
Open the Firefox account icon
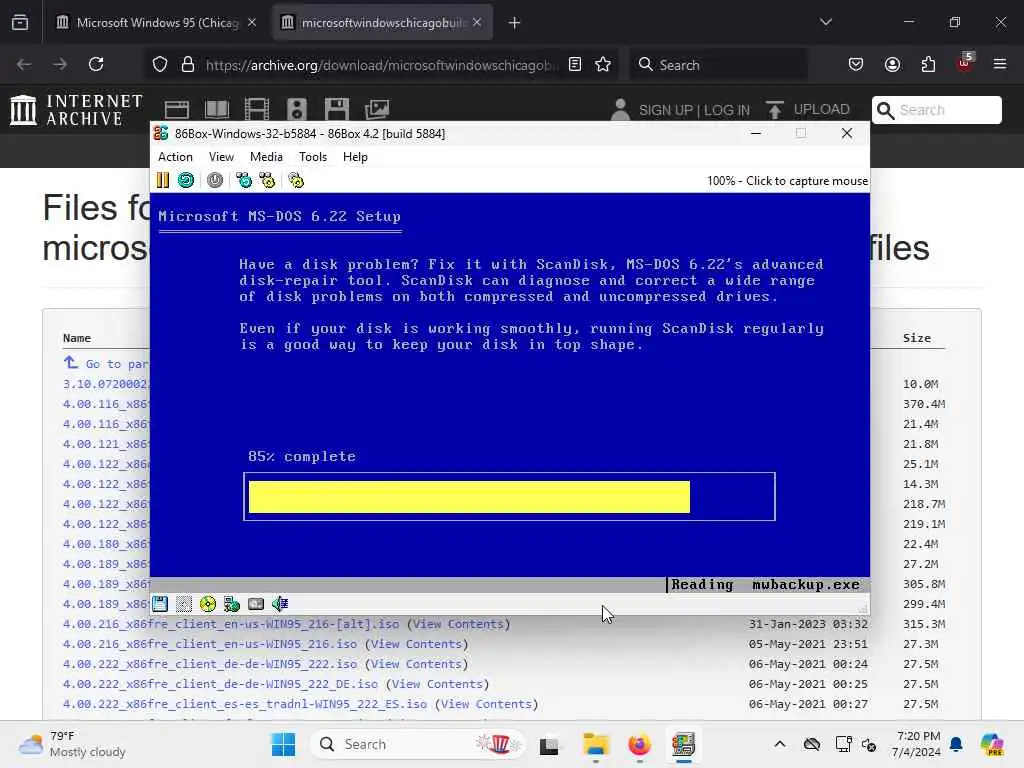(x=892, y=64)
